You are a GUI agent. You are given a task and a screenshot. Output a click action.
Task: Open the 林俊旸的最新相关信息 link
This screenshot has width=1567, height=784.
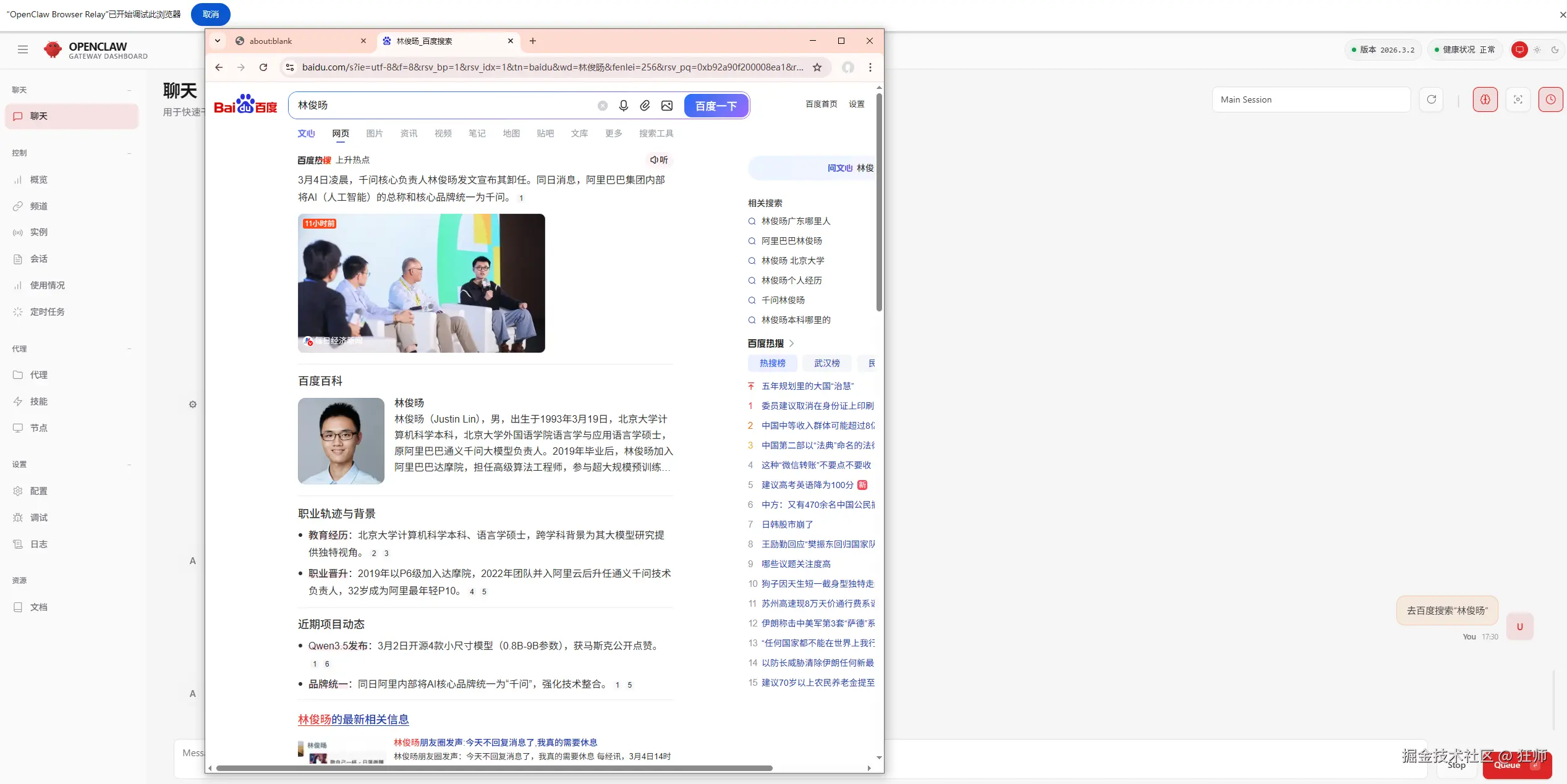[x=353, y=719]
